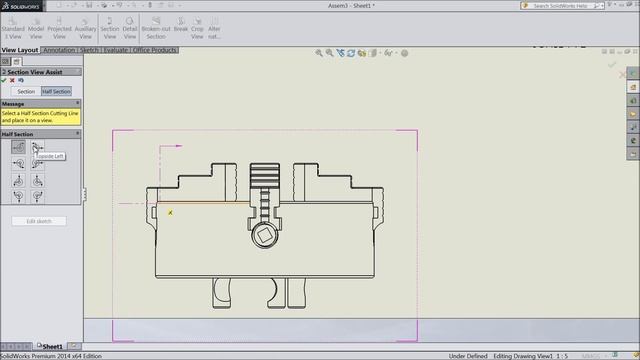
Task: Select the Rightside Down half section option
Action: pos(37,180)
